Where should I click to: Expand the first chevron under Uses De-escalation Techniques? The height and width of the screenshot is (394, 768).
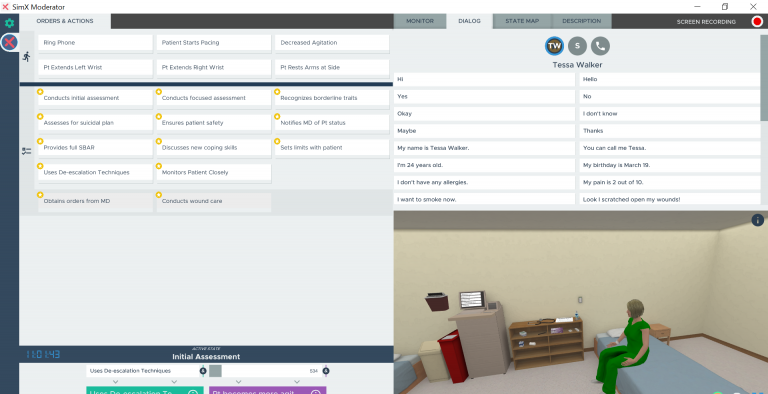pyautogui.click(x=115, y=382)
